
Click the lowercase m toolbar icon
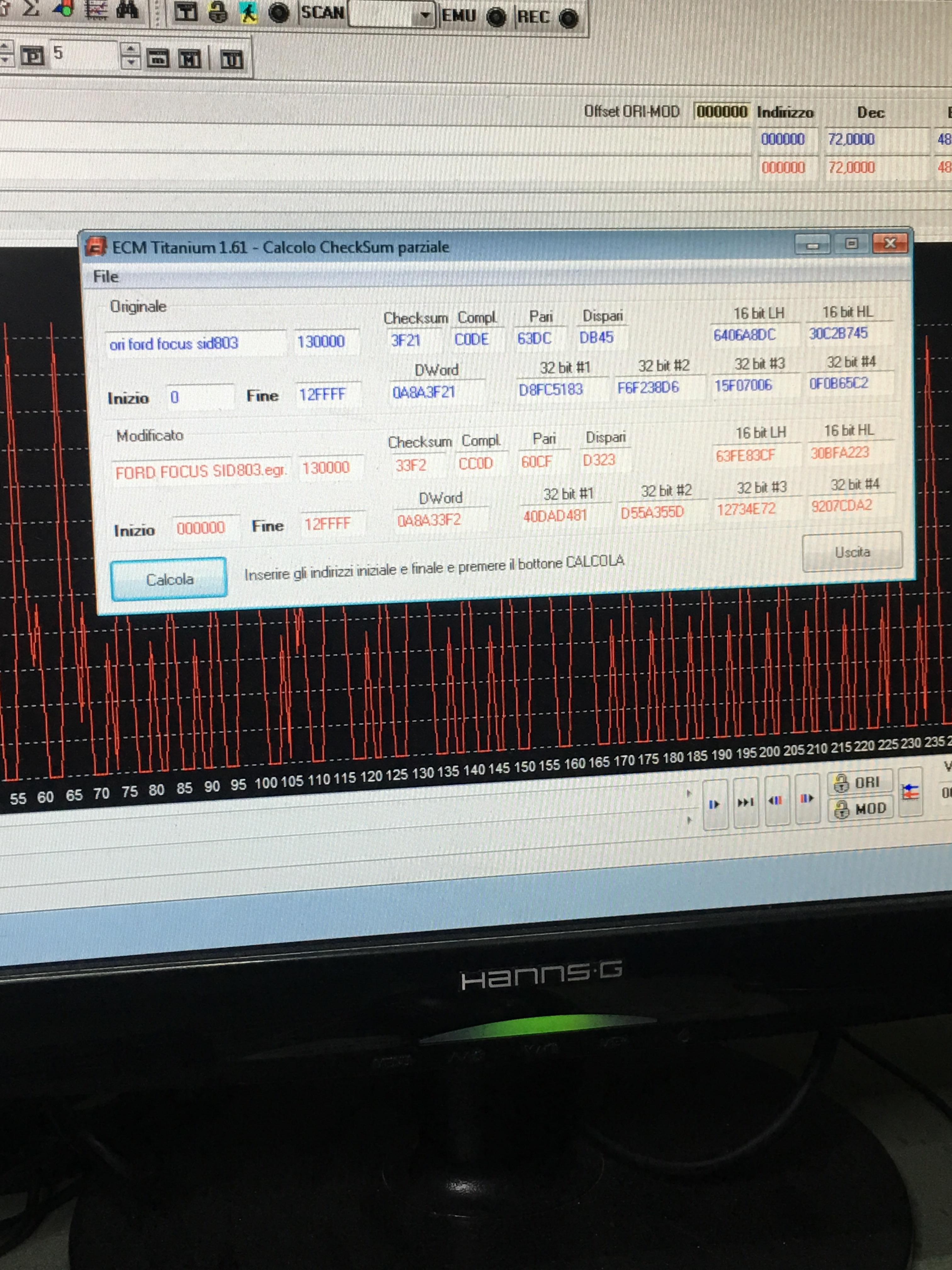pyautogui.click(x=157, y=58)
